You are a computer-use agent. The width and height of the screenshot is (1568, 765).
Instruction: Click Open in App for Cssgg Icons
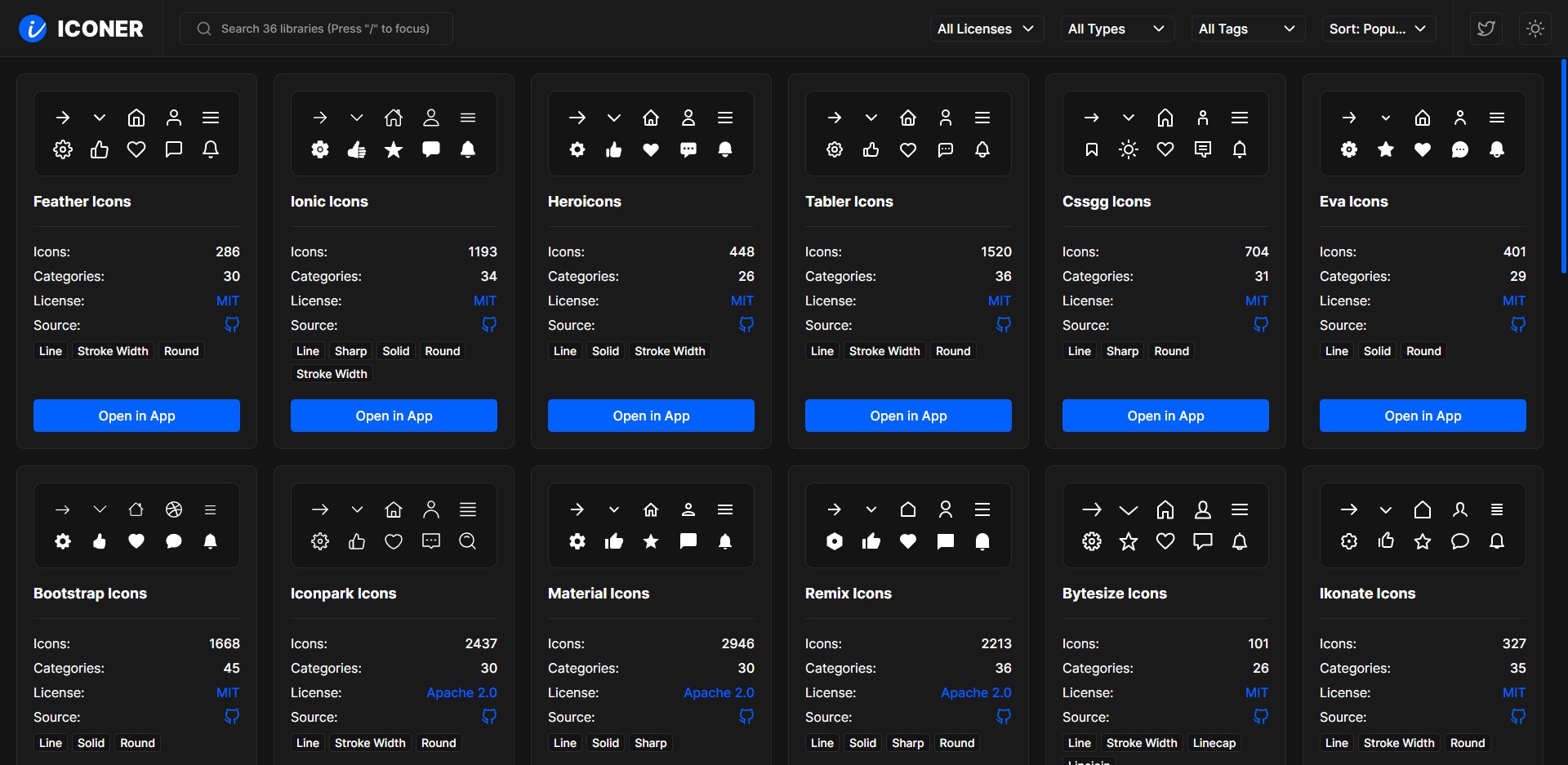click(1165, 416)
